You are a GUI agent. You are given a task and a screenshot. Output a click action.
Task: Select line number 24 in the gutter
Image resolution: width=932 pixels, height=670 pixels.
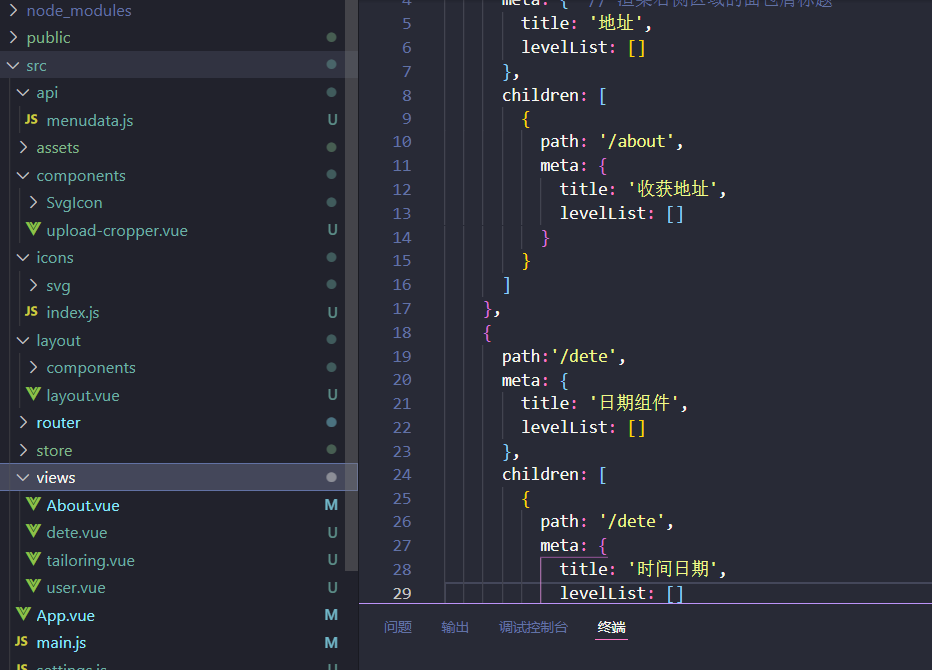(x=402, y=474)
